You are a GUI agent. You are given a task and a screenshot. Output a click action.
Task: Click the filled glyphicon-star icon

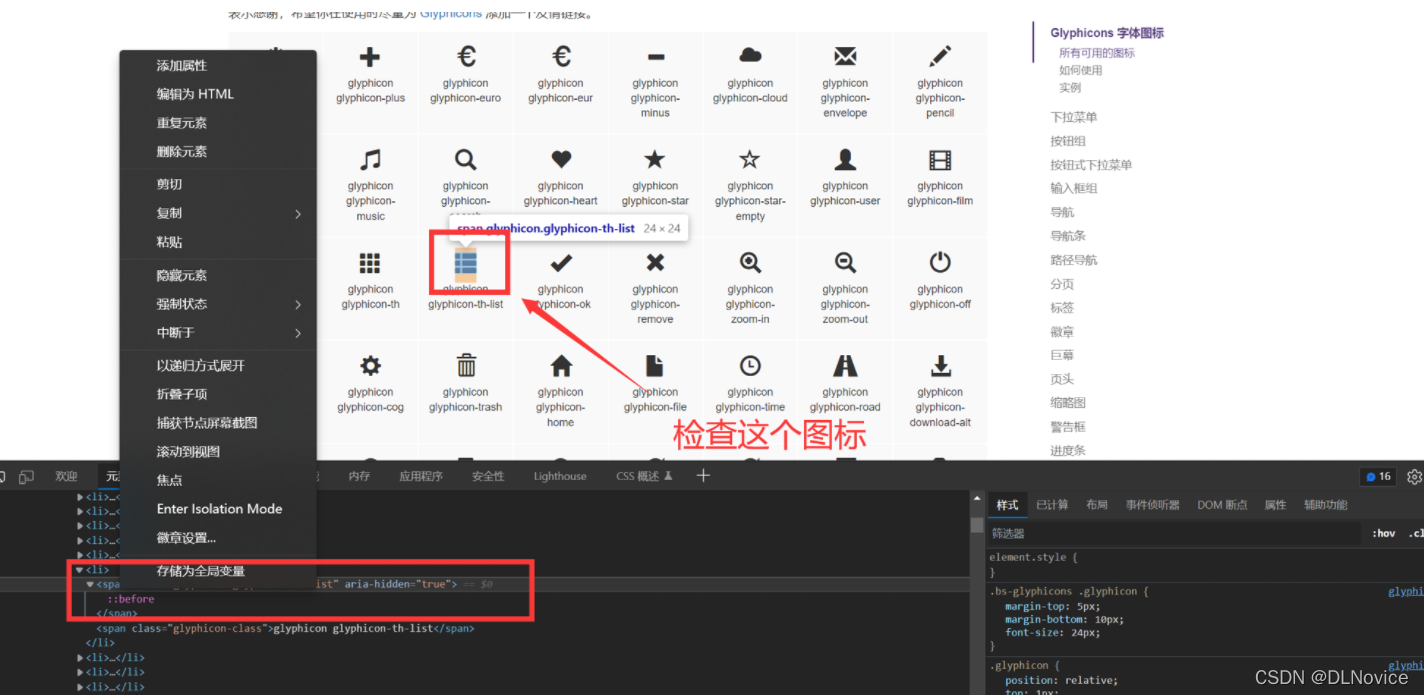click(655, 159)
